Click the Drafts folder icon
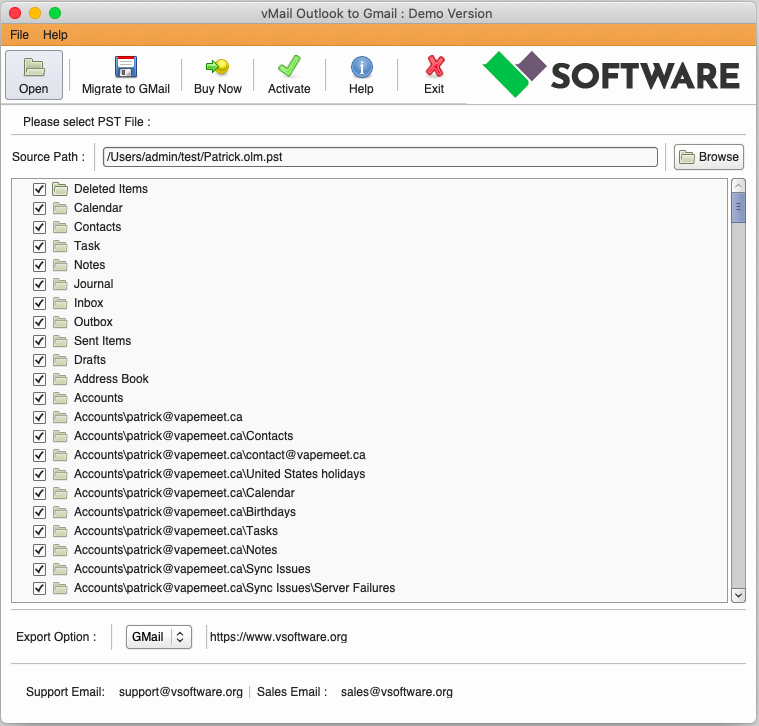 pyautogui.click(x=60, y=360)
